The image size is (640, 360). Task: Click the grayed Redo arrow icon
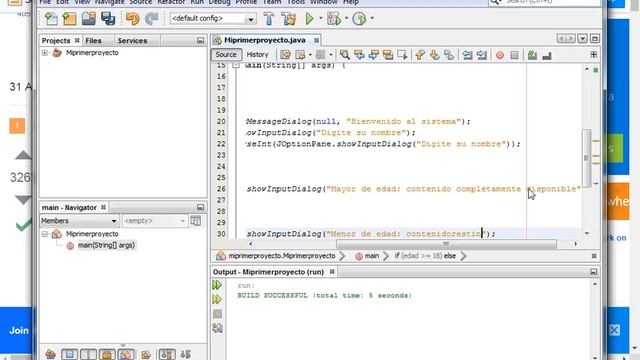pos(151,19)
